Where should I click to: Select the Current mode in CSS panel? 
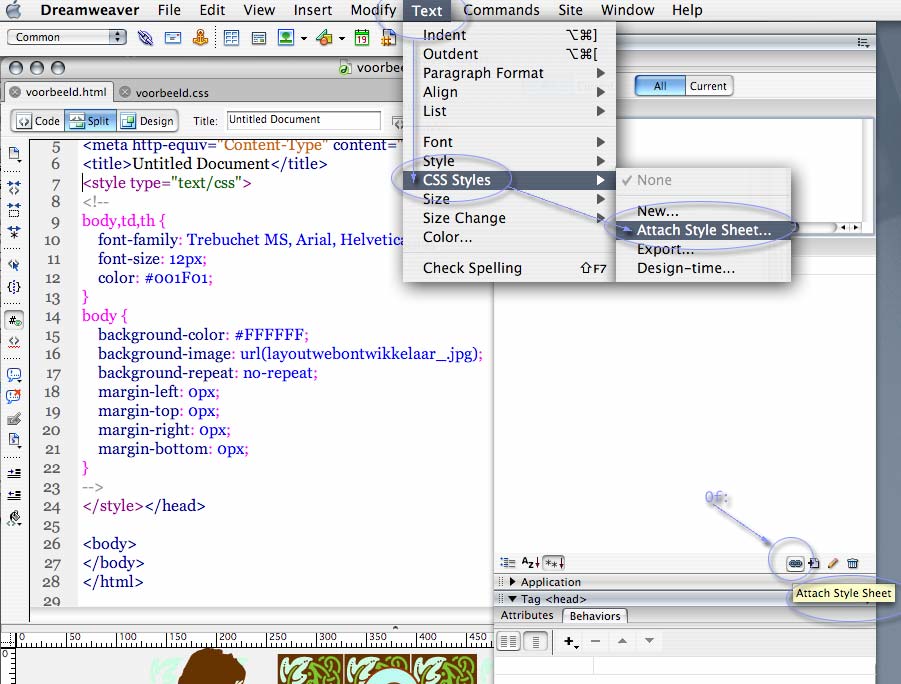click(709, 86)
